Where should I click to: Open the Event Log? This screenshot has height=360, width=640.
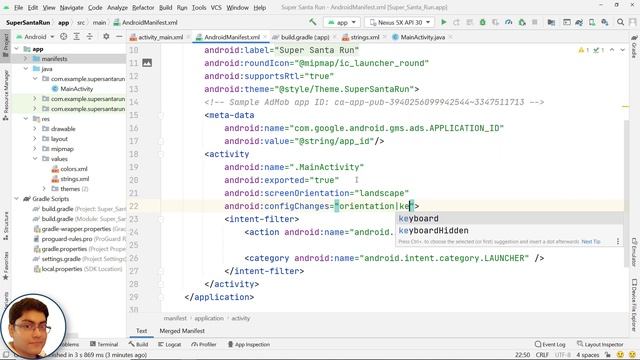[550, 344]
